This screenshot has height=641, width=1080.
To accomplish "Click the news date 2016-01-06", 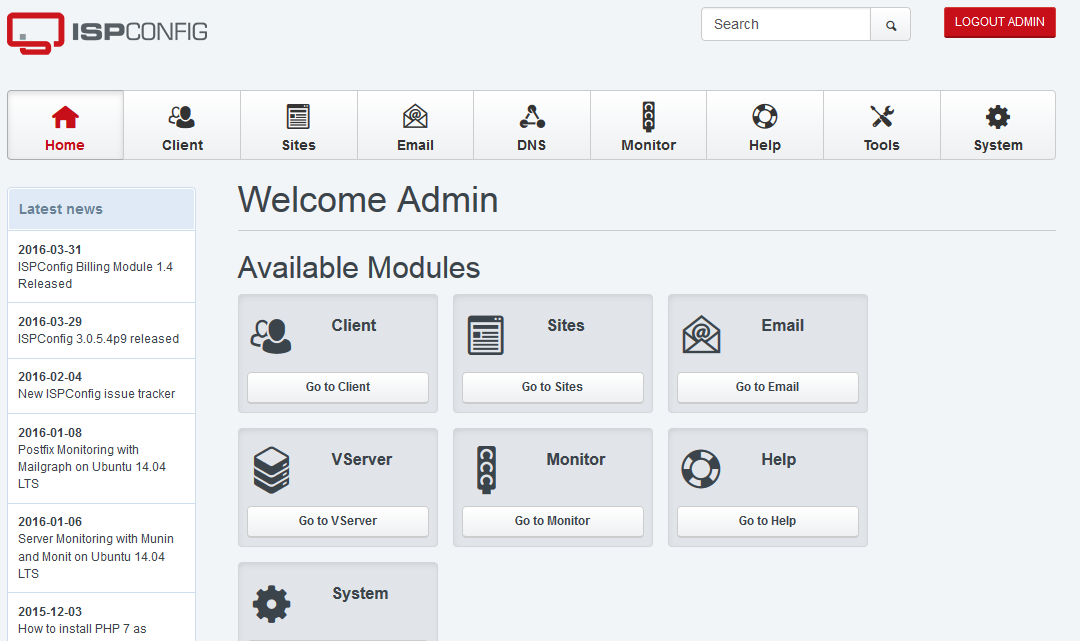I will (50, 522).
